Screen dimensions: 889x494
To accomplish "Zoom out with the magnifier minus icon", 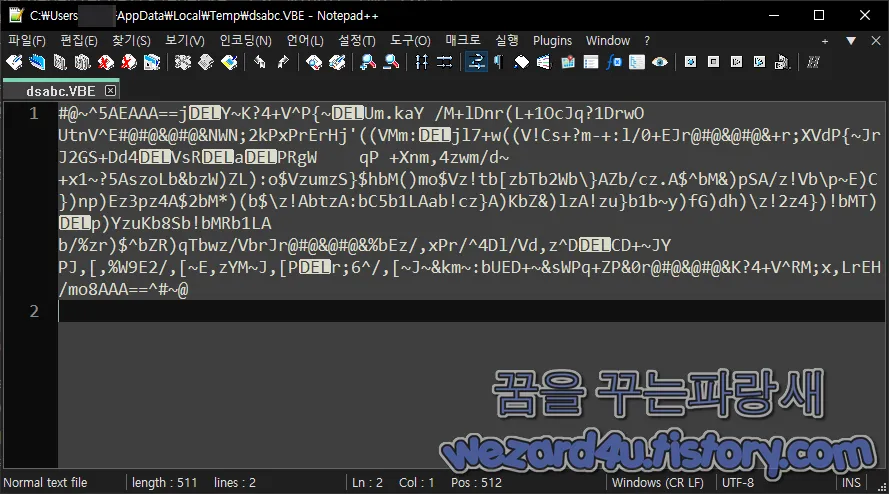I will point(391,62).
